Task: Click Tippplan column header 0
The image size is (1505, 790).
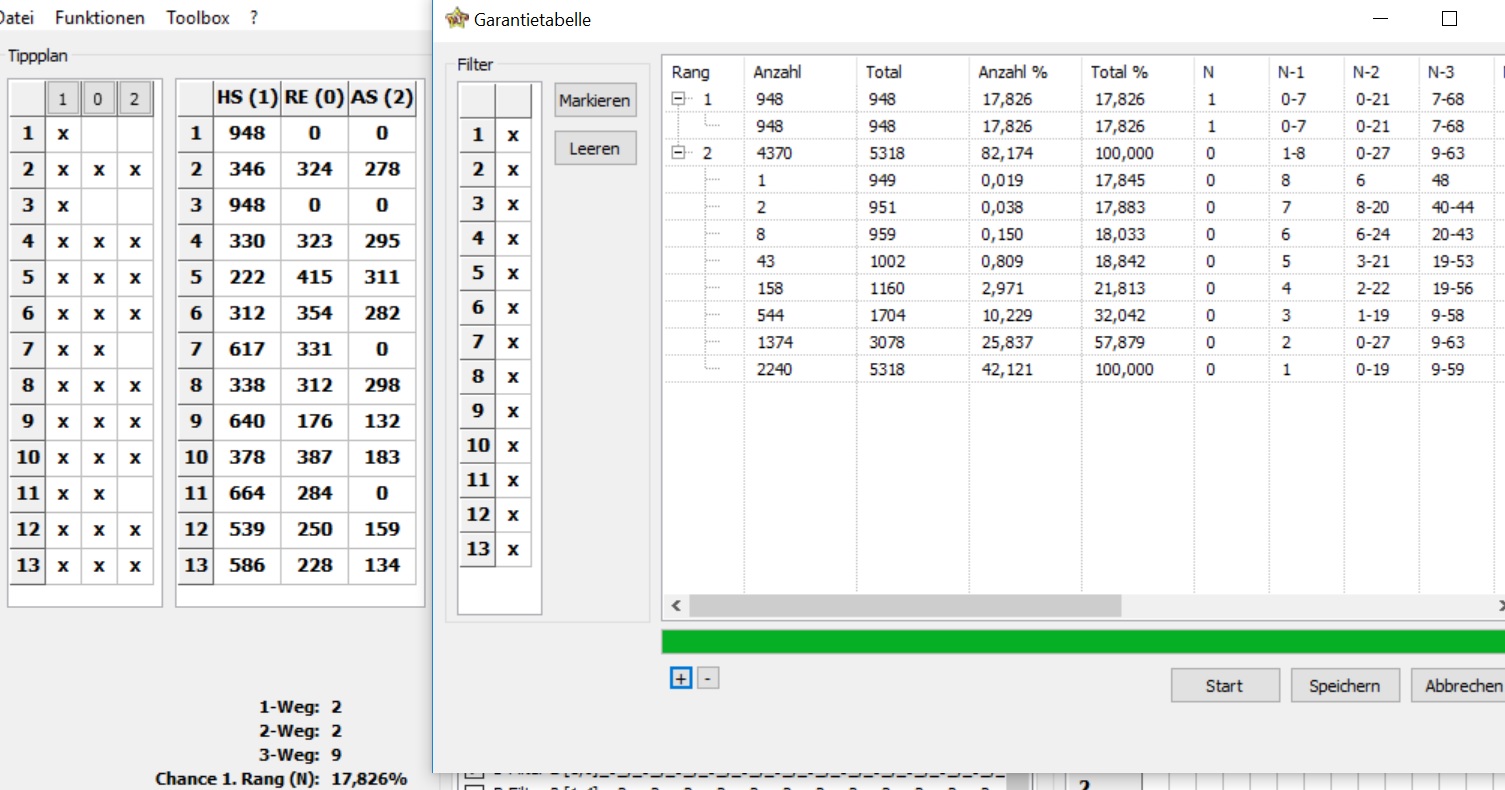Action: 99,98
